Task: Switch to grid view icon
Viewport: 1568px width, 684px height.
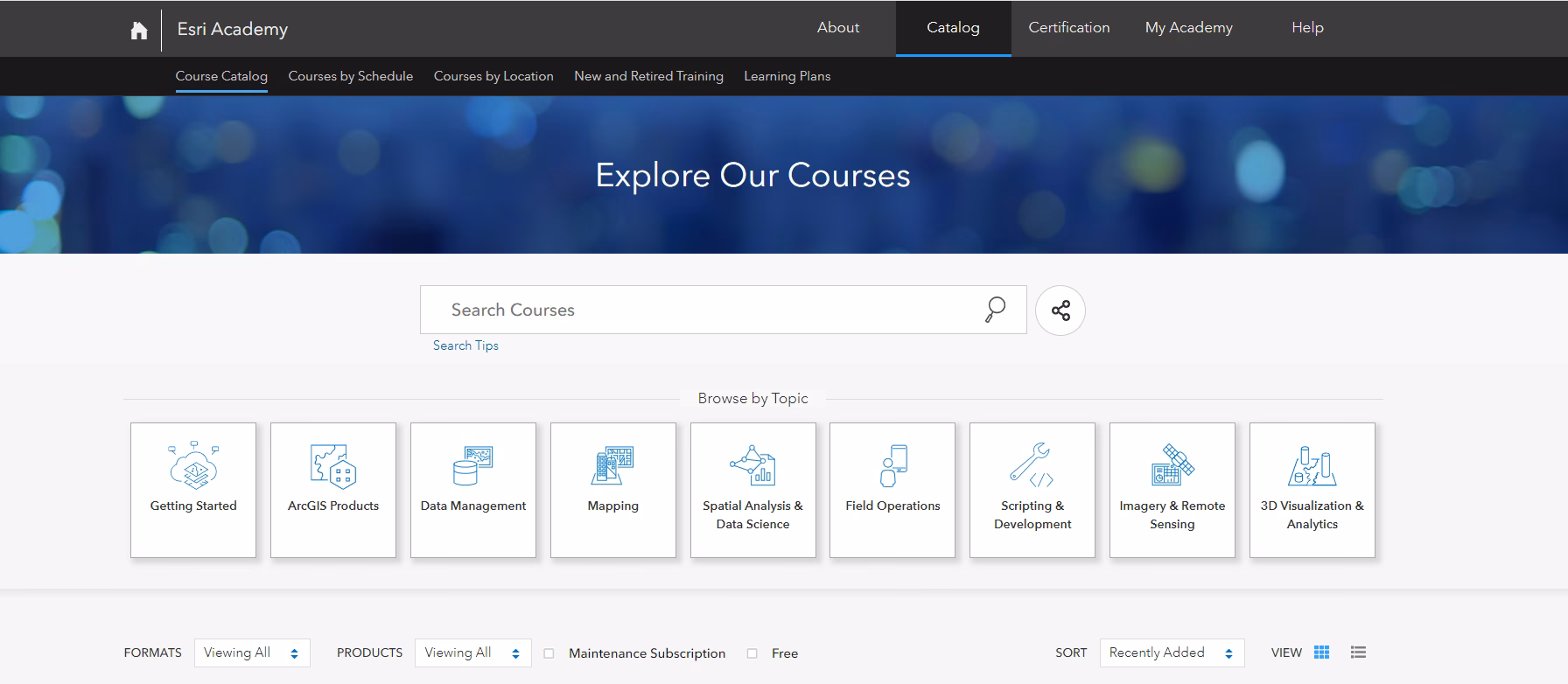Action: coord(1322,653)
